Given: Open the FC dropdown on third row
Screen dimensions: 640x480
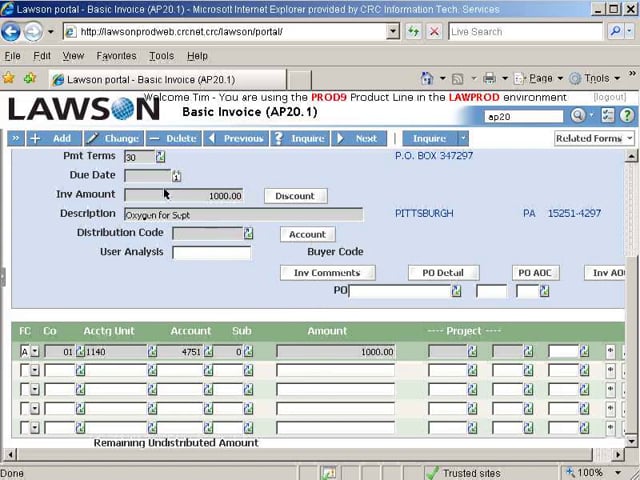Looking at the screenshot, I should (x=35, y=389).
